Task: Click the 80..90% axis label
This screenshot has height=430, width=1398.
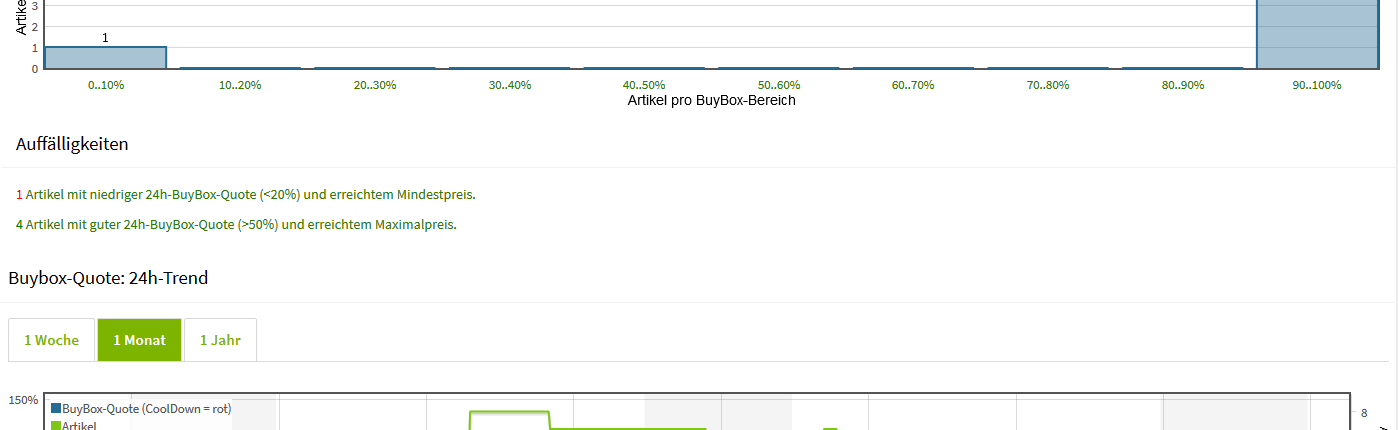Action: (1183, 85)
